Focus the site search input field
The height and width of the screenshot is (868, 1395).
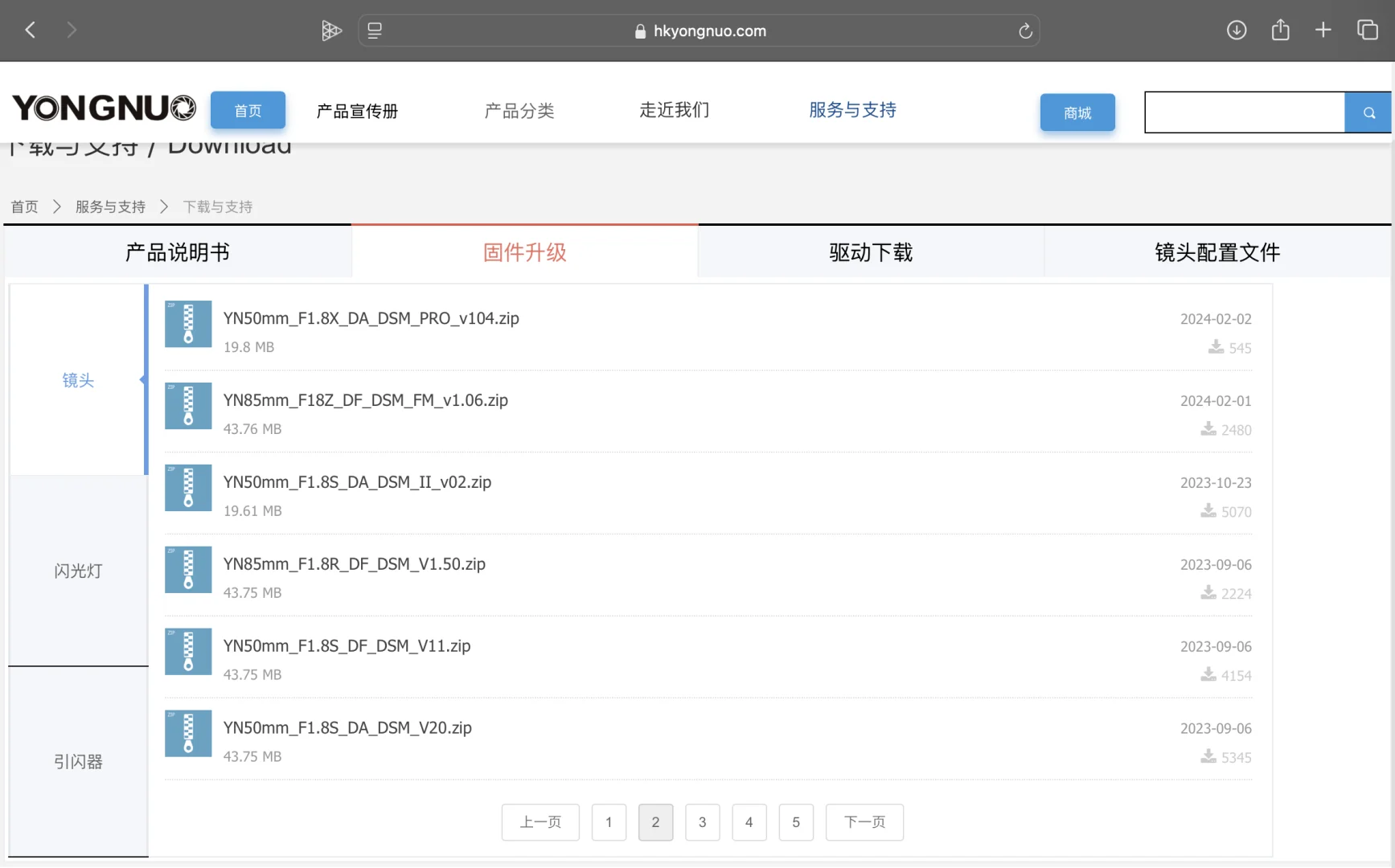click(1245, 113)
